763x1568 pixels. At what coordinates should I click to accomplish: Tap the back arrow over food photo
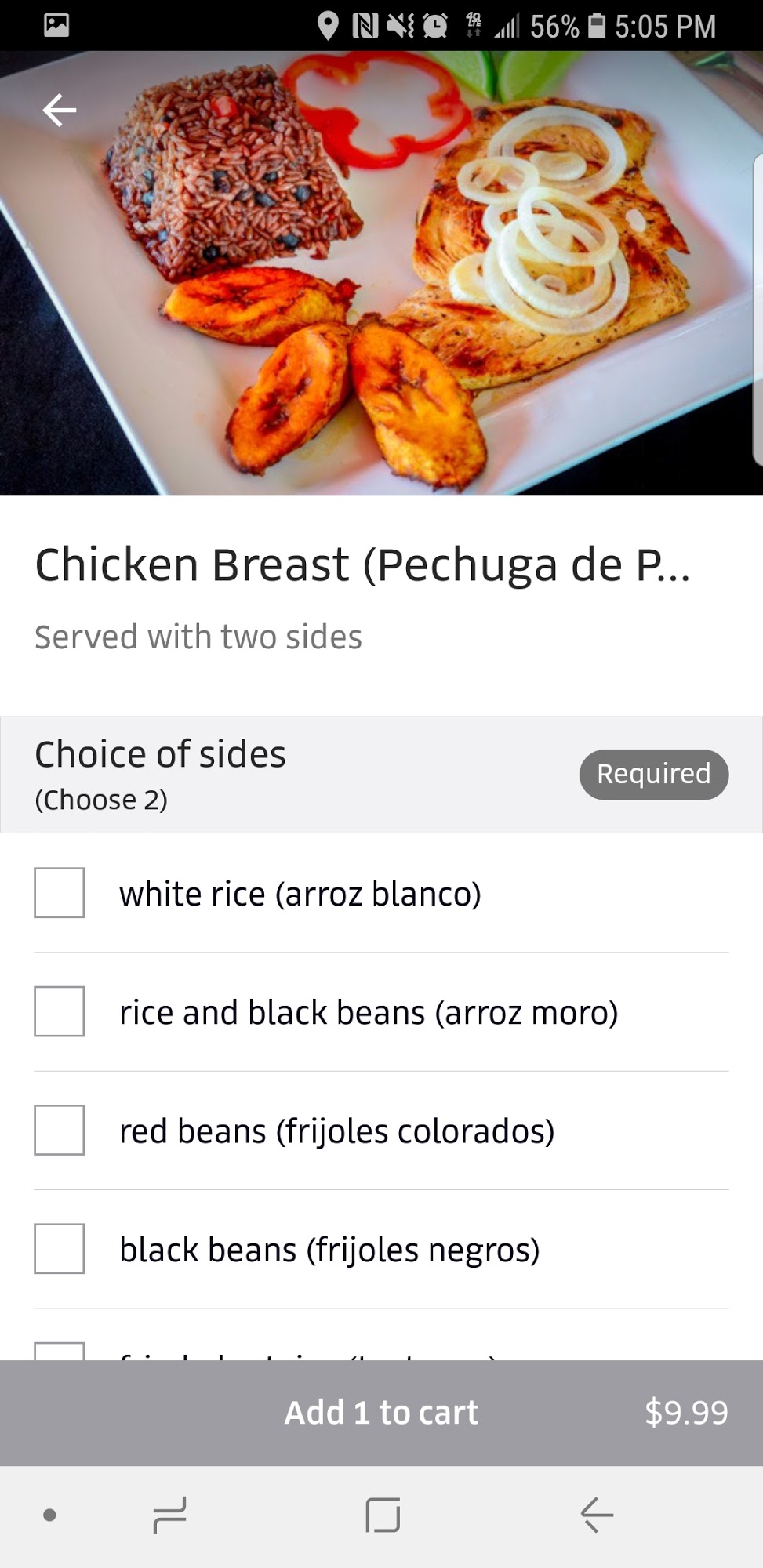60,110
